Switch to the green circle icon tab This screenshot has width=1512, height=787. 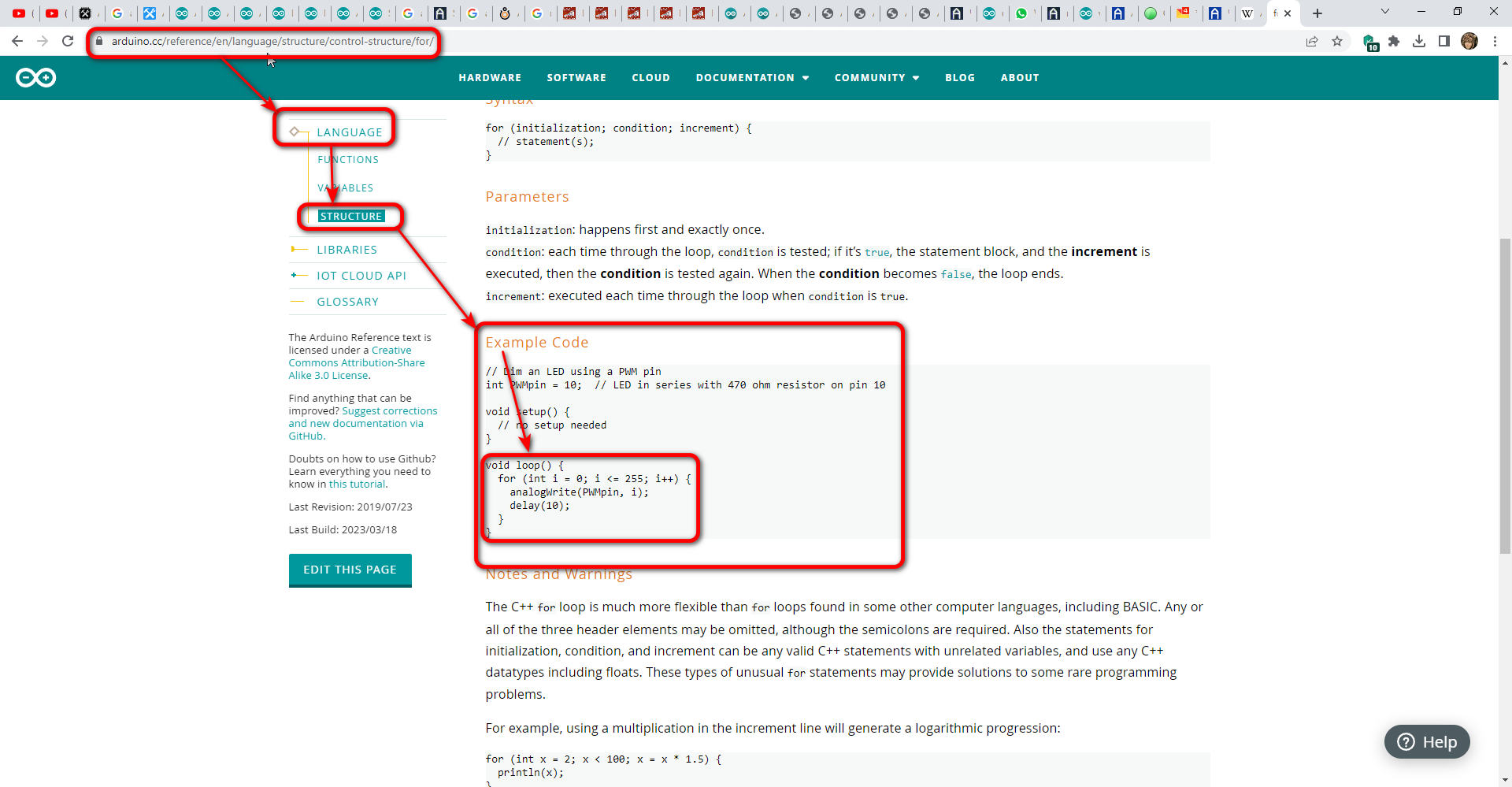1151,13
